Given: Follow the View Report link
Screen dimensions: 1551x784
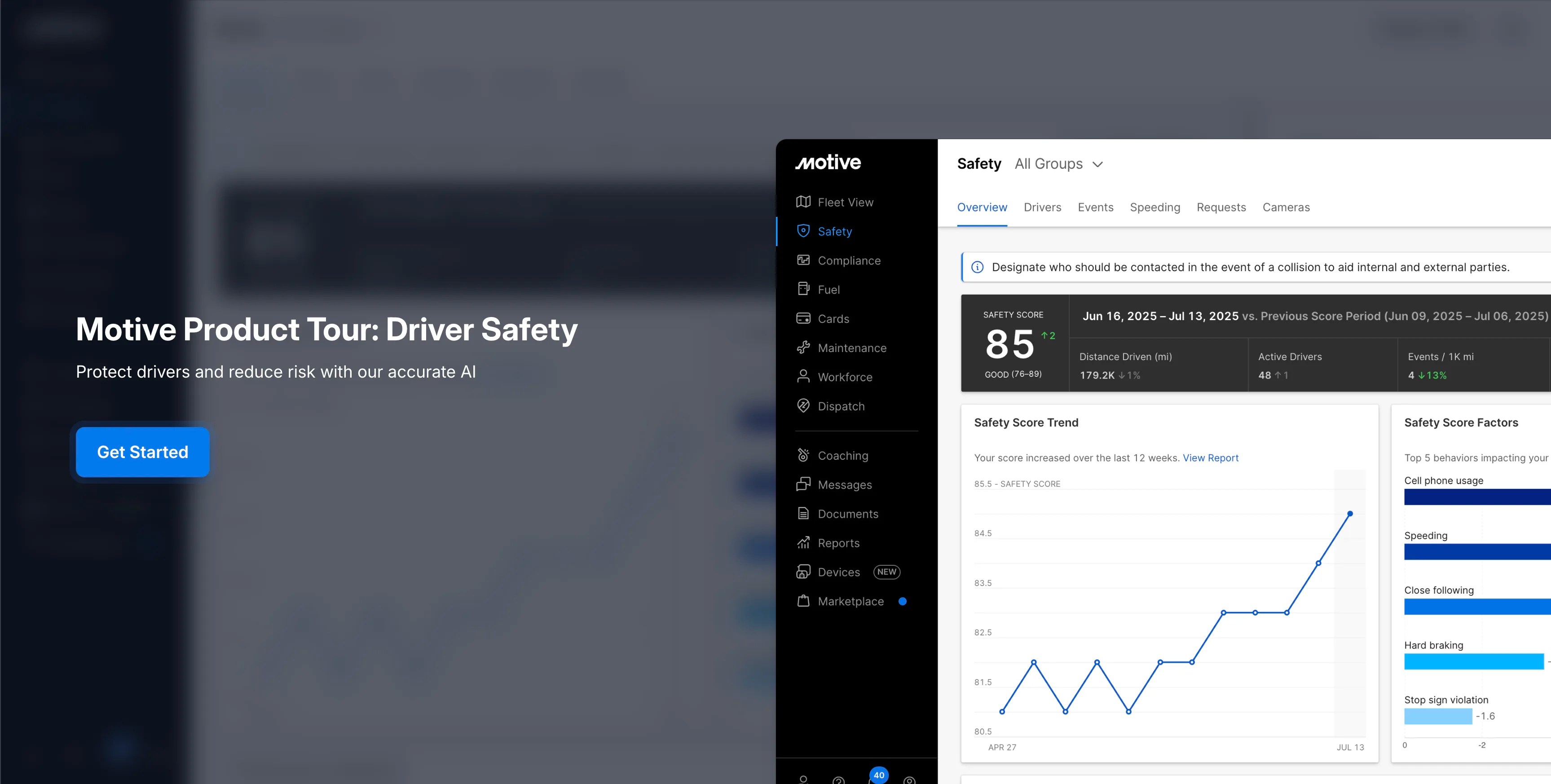Looking at the screenshot, I should coord(1210,458).
